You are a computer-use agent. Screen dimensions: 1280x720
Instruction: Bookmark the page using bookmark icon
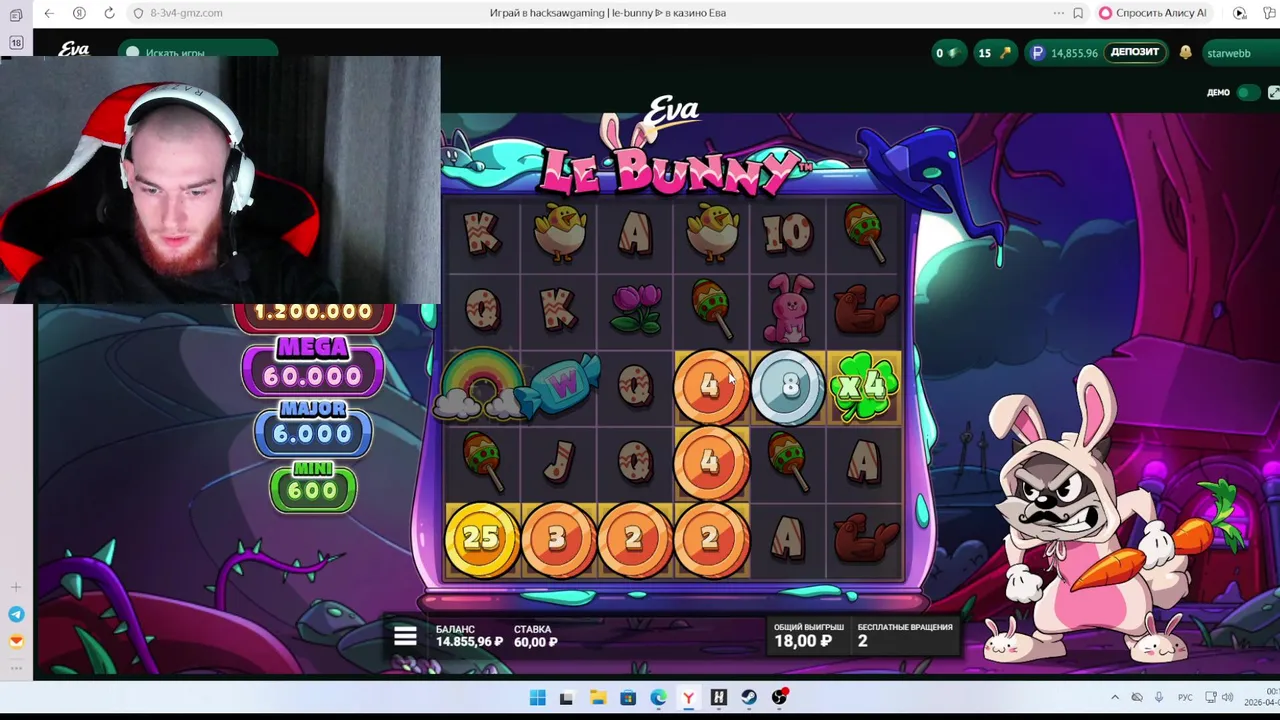tap(1078, 13)
